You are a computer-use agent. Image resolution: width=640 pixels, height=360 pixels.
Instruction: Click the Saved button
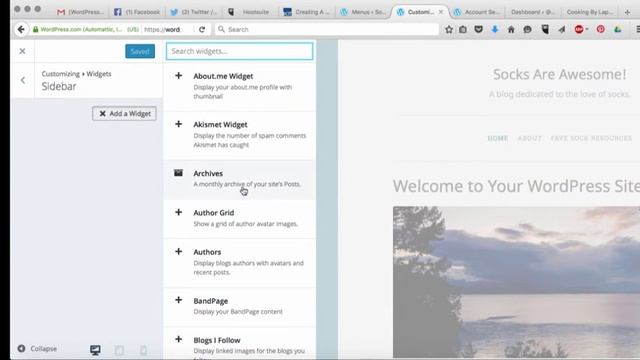tap(140, 51)
